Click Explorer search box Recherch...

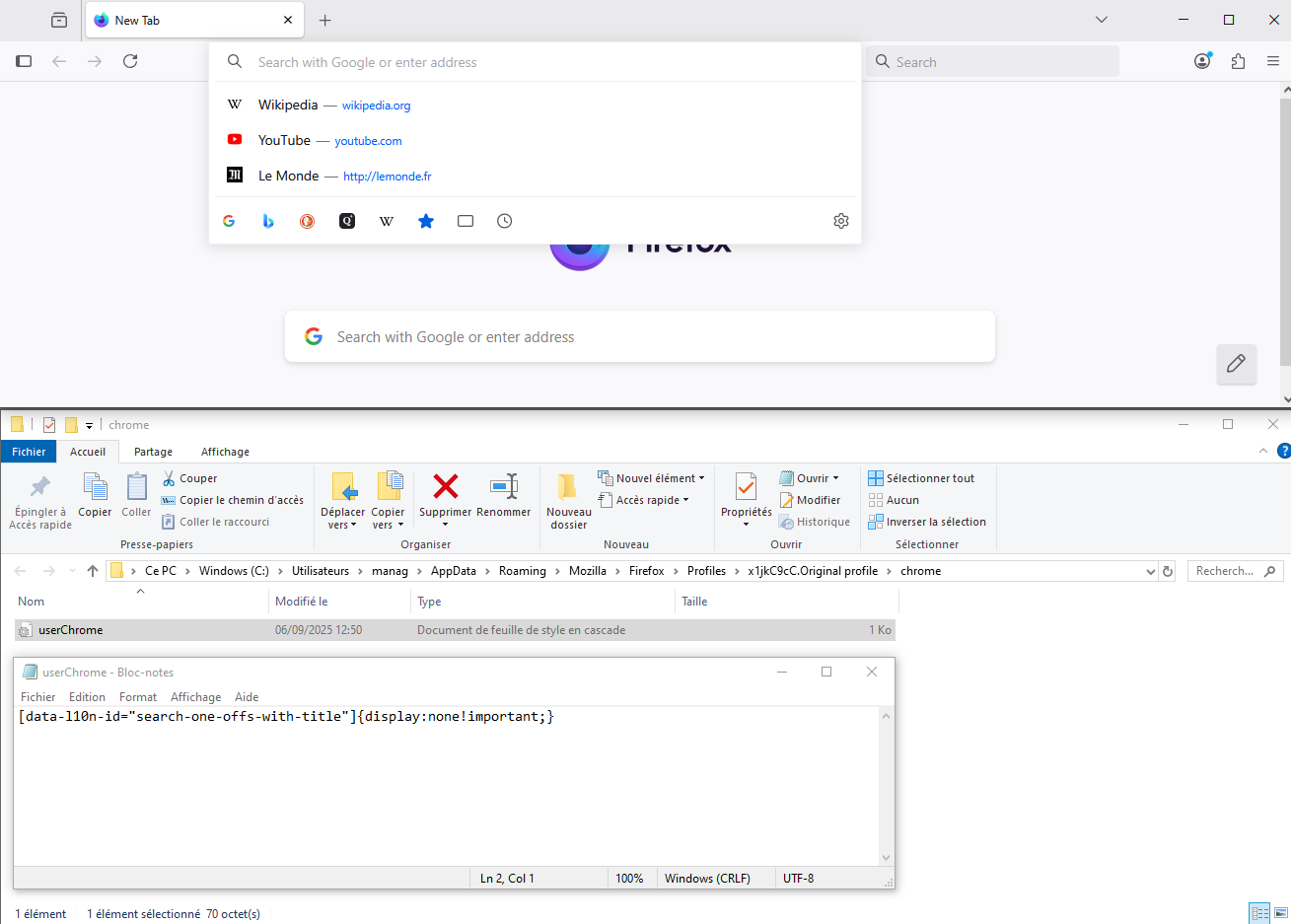[1236, 571]
